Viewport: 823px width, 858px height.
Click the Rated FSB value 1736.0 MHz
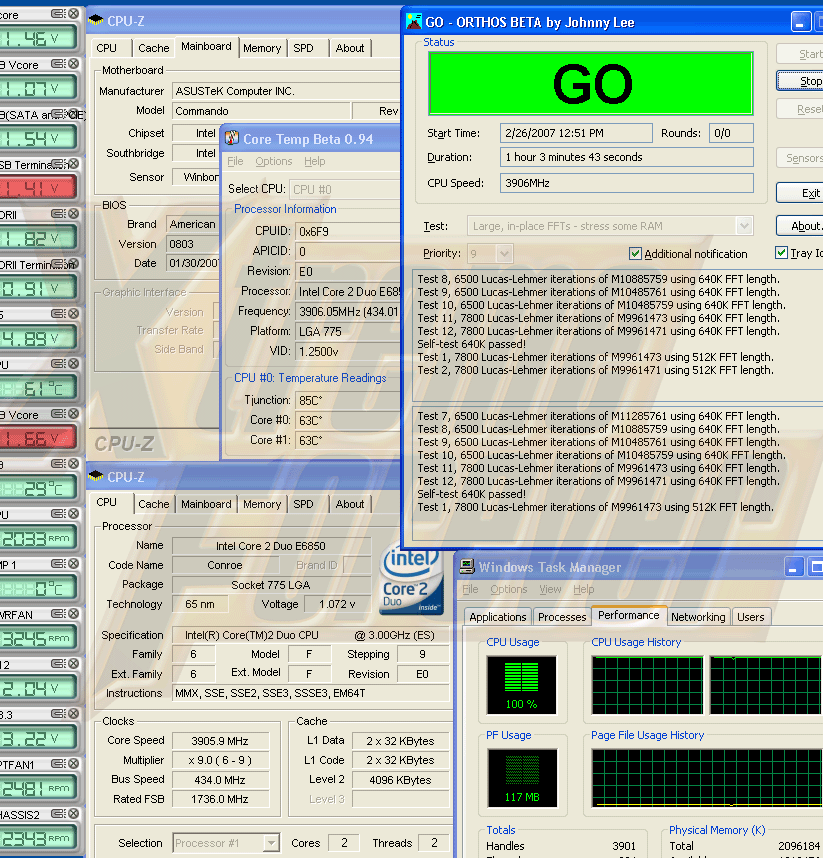[220, 799]
